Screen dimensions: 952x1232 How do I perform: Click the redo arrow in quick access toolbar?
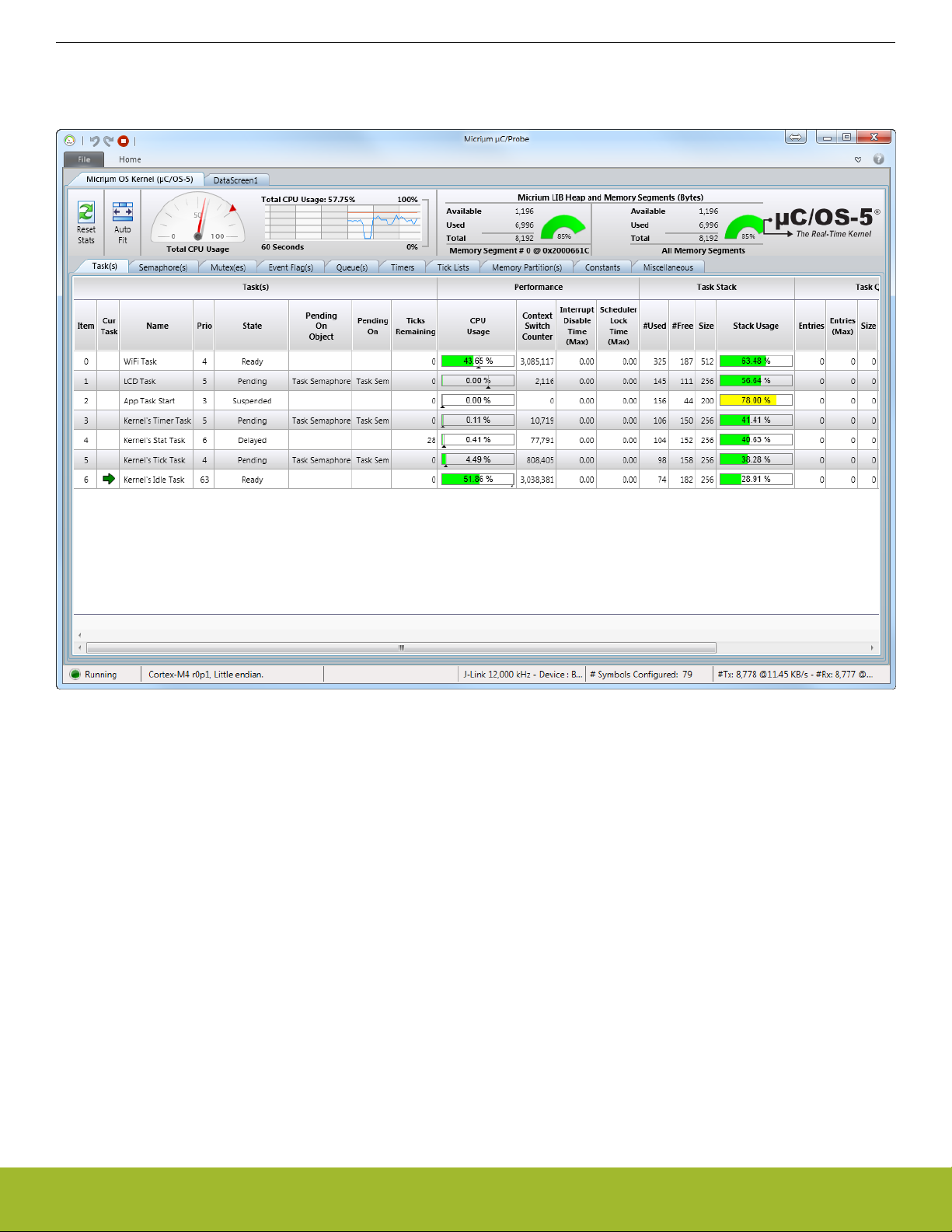(x=109, y=141)
